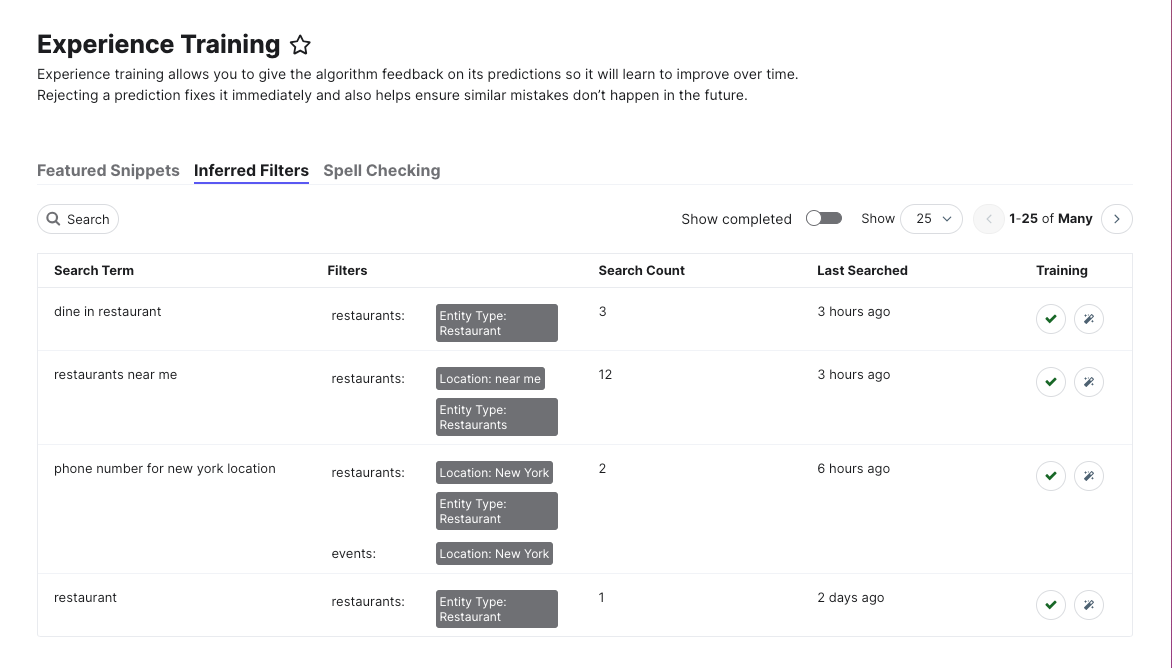Click the Search input field
This screenshot has width=1172, height=668.
coord(78,219)
